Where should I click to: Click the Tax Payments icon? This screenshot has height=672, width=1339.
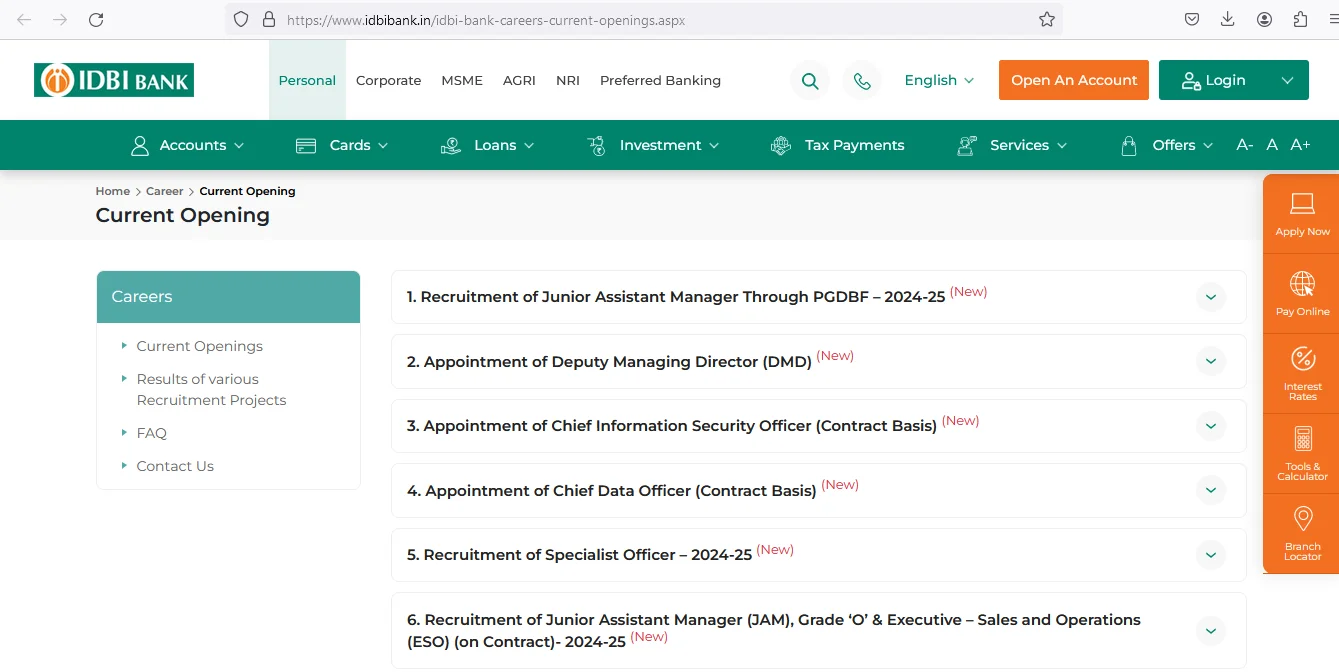[x=781, y=145]
